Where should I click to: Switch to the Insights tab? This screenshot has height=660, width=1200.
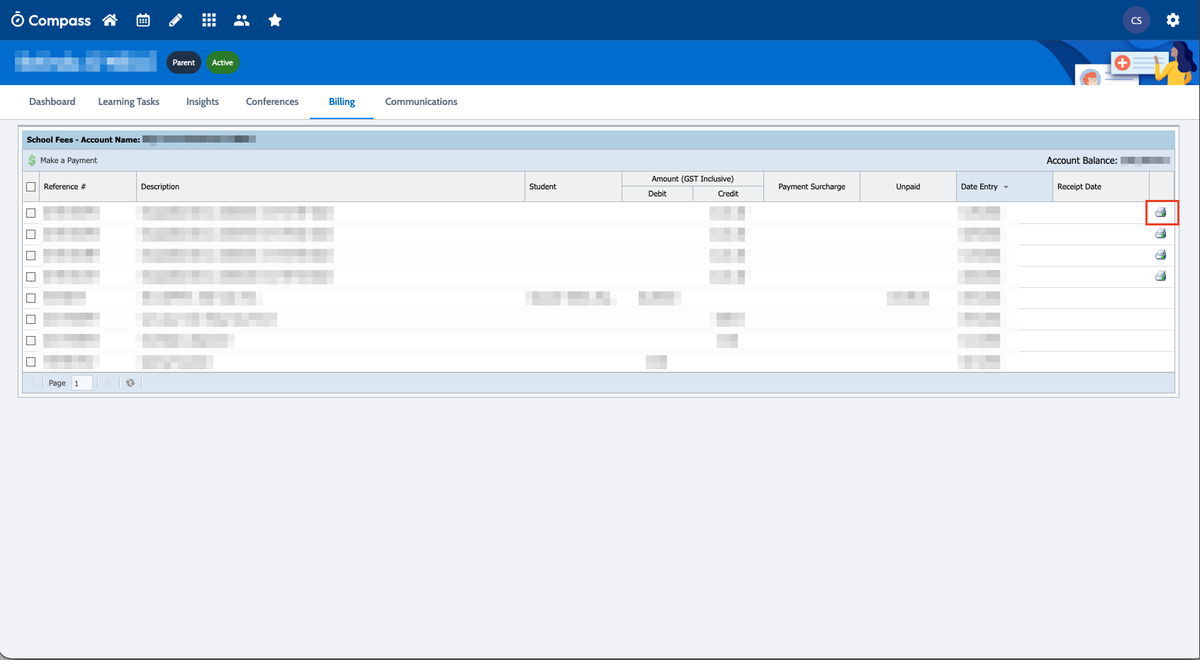point(203,102)
